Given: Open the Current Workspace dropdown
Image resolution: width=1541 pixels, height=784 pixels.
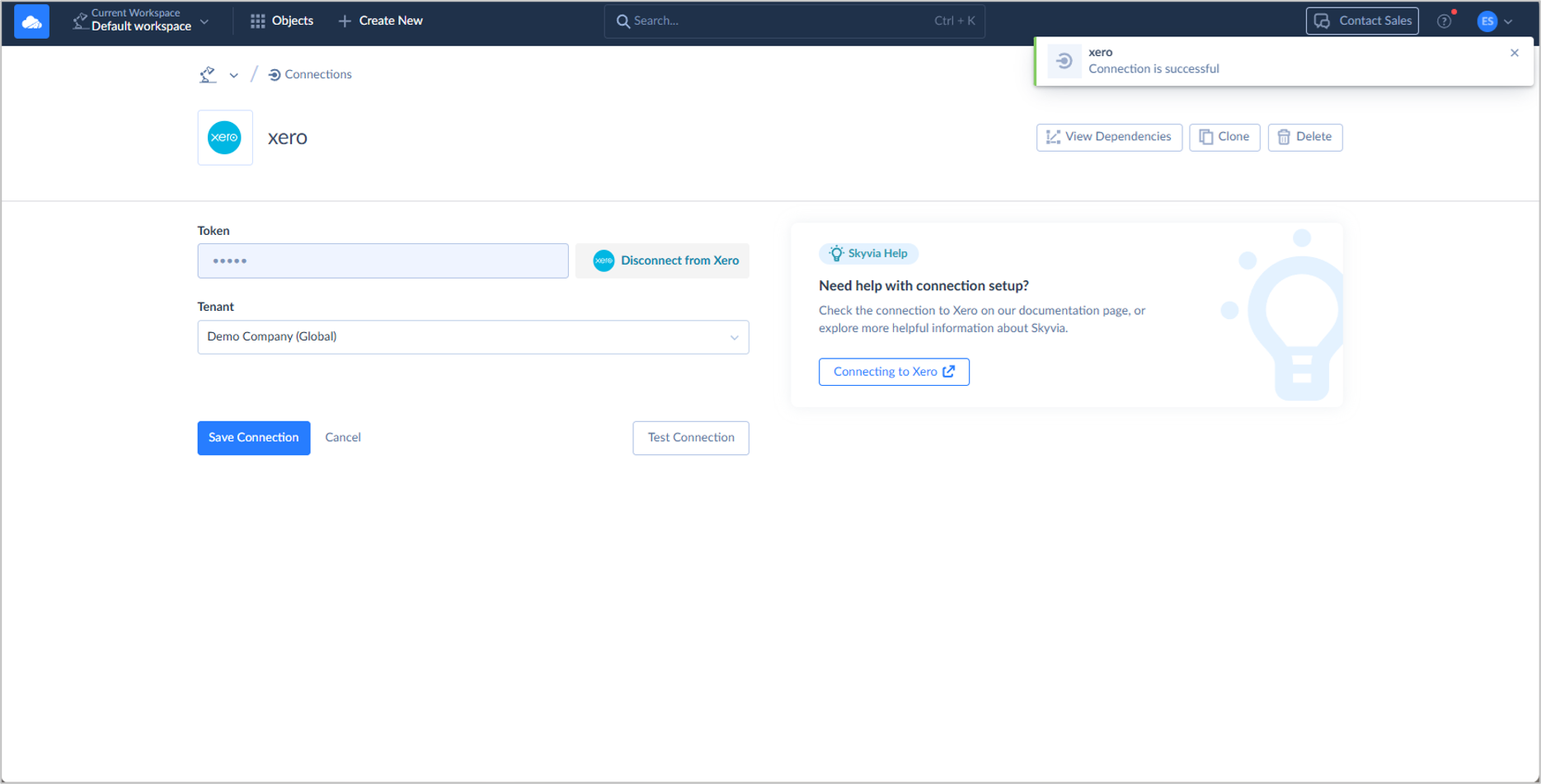Looking at the screenshot, I should 141,21.
